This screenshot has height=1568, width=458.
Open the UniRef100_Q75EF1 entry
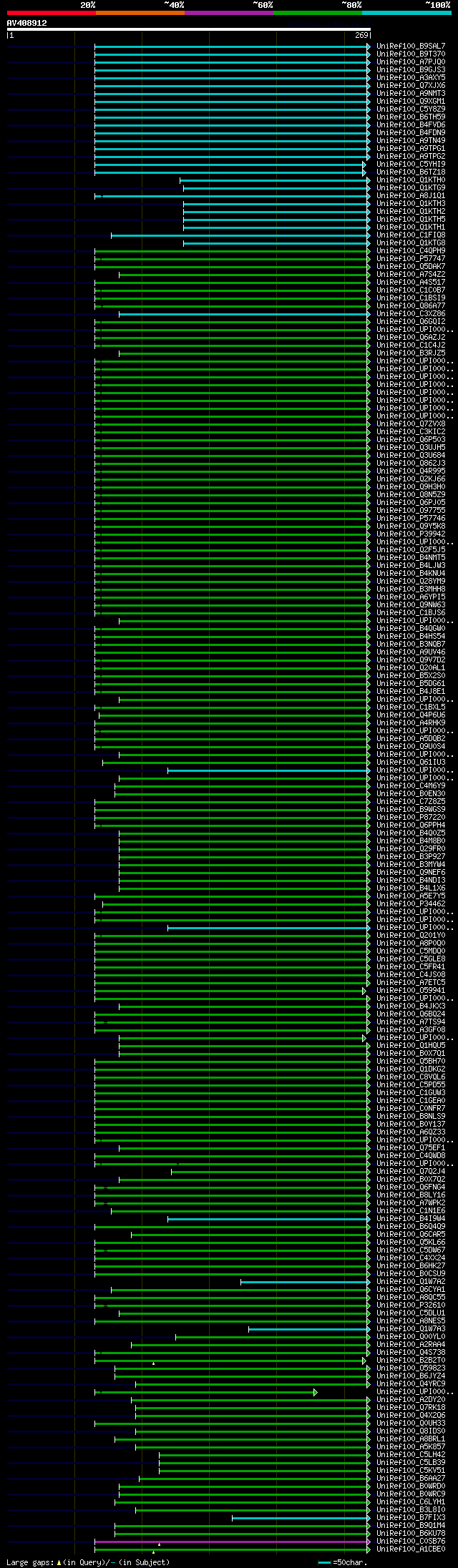click(411, 1148)
